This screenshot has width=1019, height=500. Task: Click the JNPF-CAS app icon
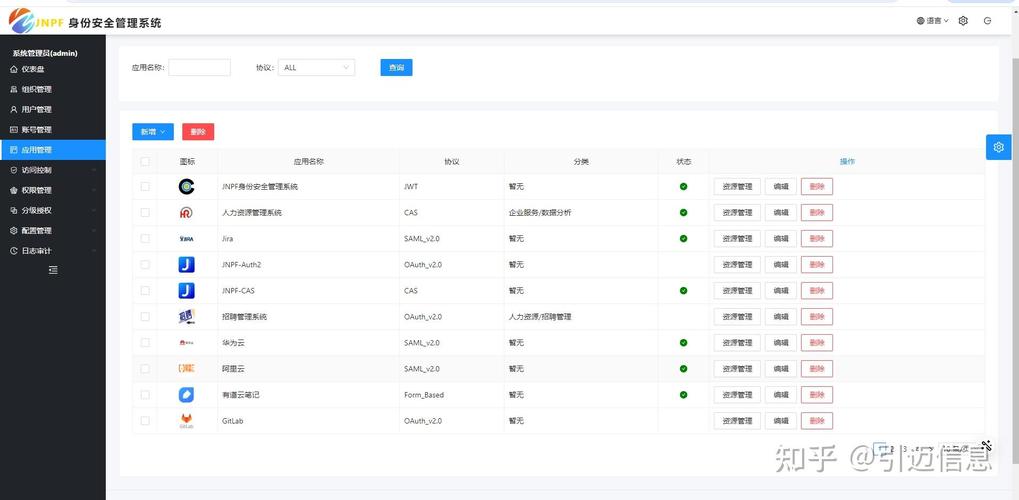187,291
